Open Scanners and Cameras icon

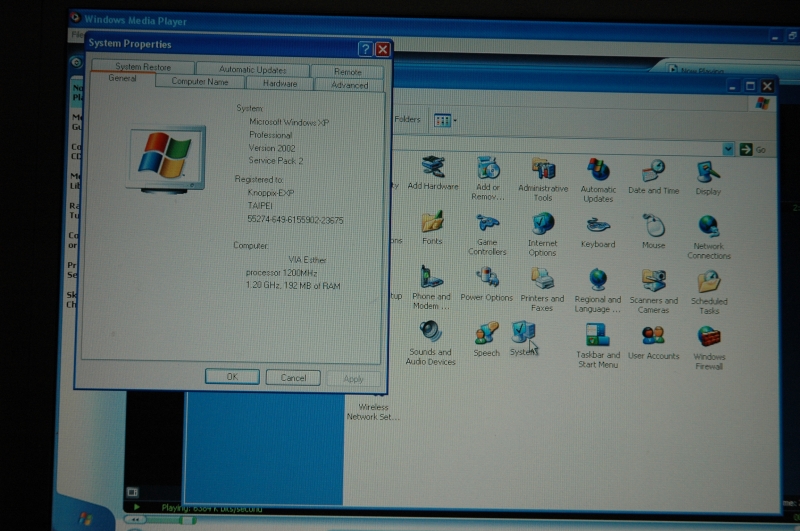654,291
